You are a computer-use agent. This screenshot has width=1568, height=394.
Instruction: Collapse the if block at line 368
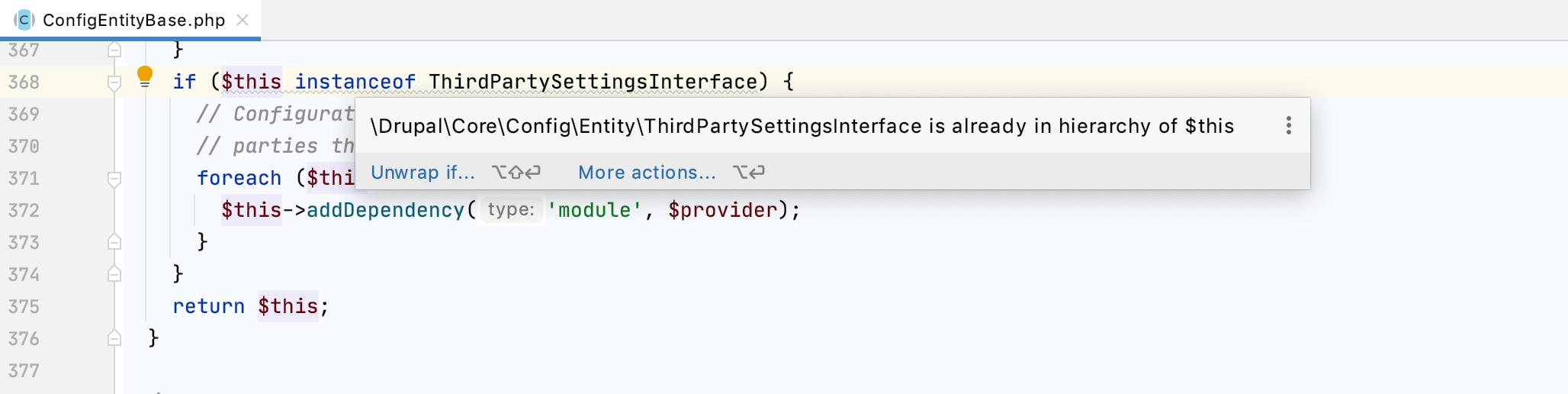point(114,82)
